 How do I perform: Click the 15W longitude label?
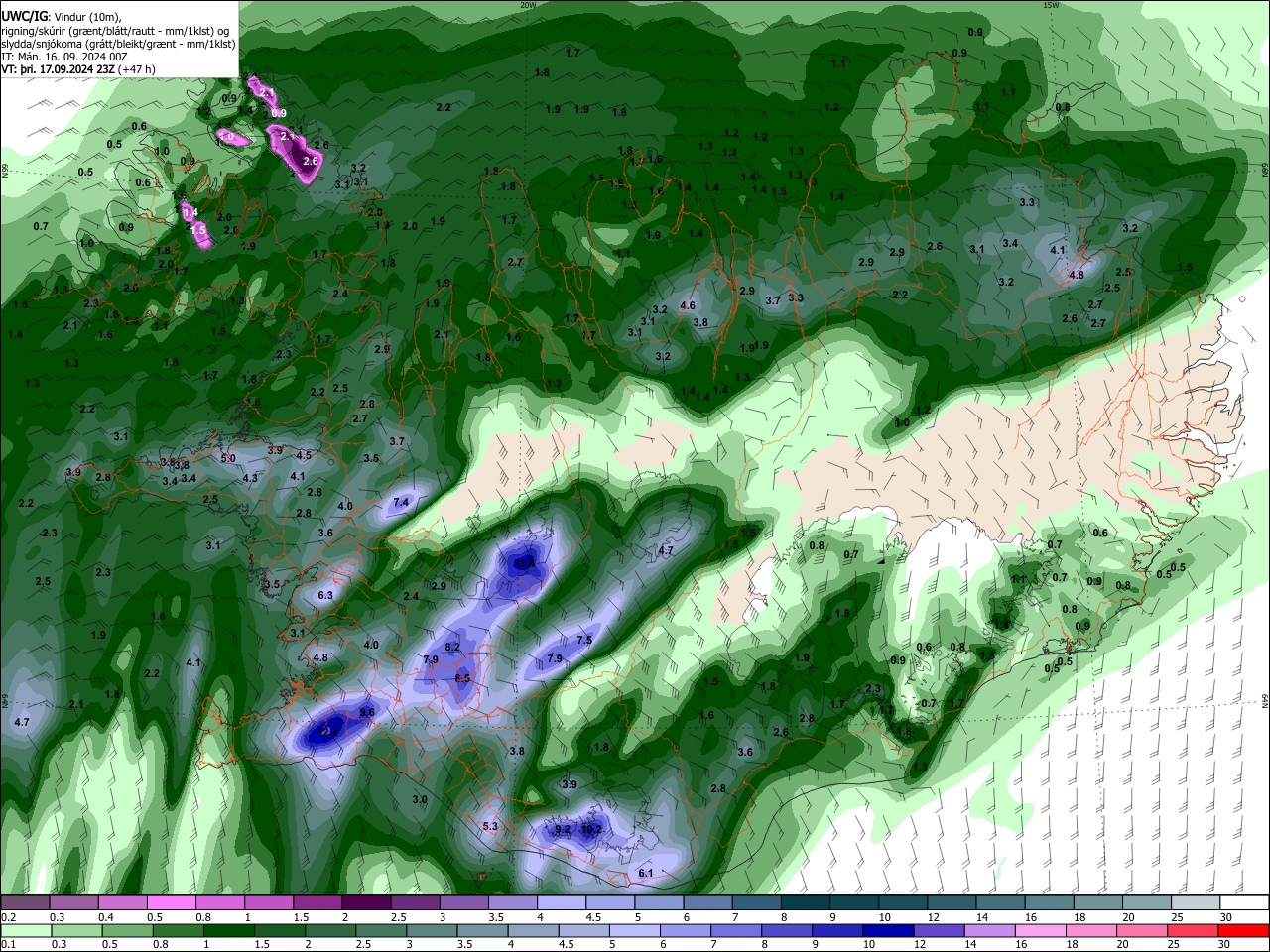tap(1051, 5)
